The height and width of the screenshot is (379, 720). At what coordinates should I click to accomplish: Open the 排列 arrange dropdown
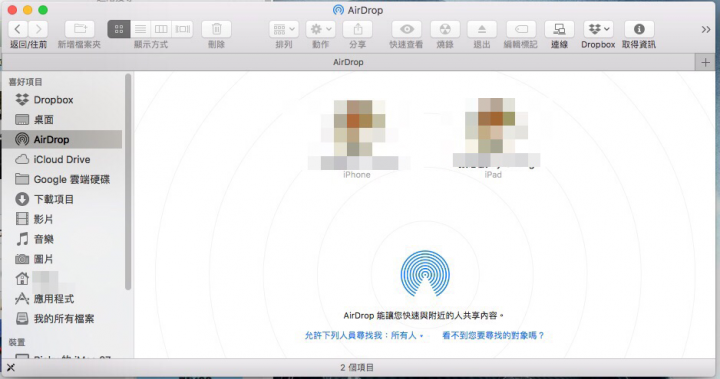coord(284,29)
